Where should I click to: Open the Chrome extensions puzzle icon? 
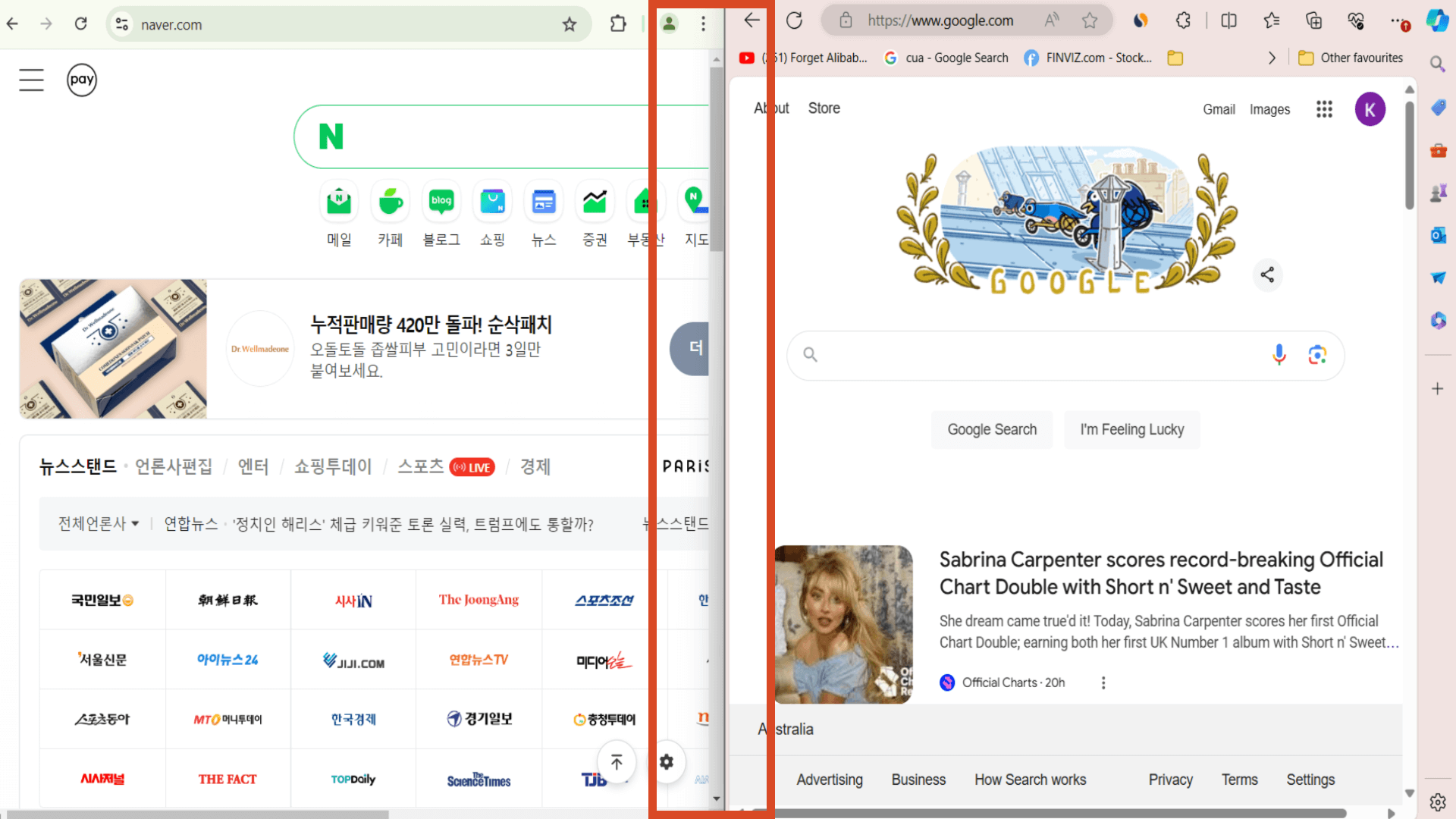point(618,24)
